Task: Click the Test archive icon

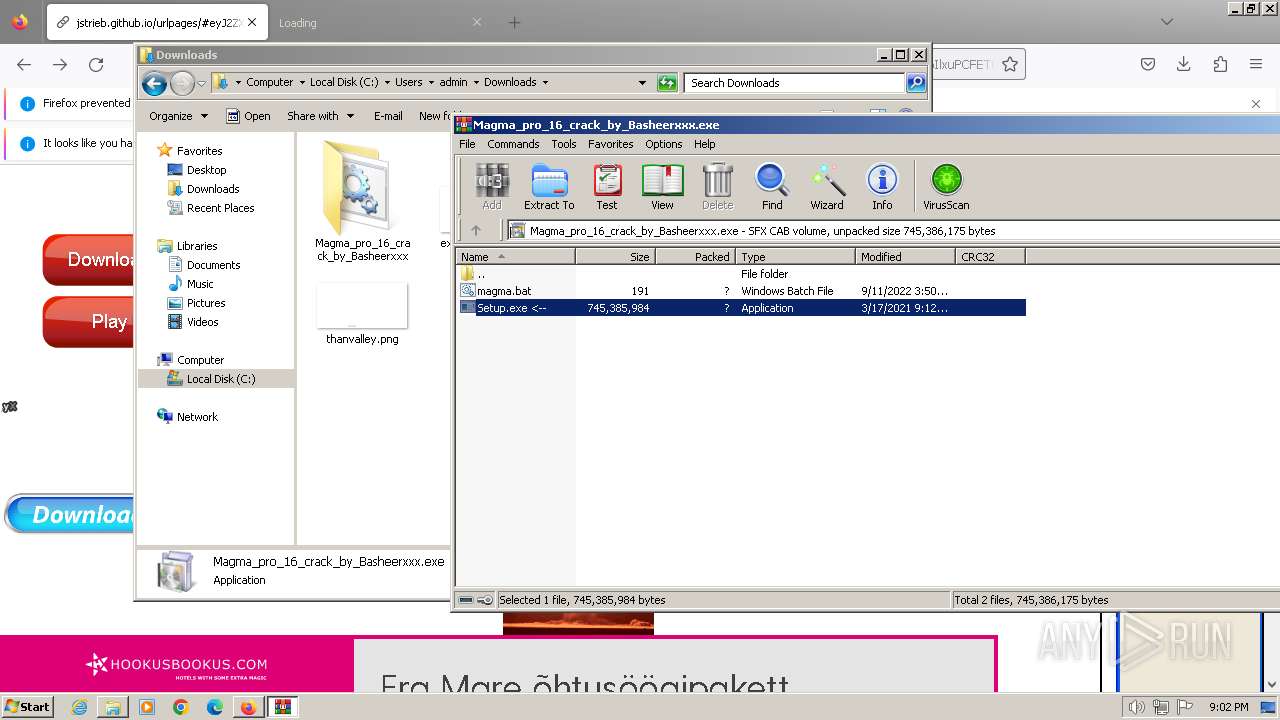Action: click(607, 187)
